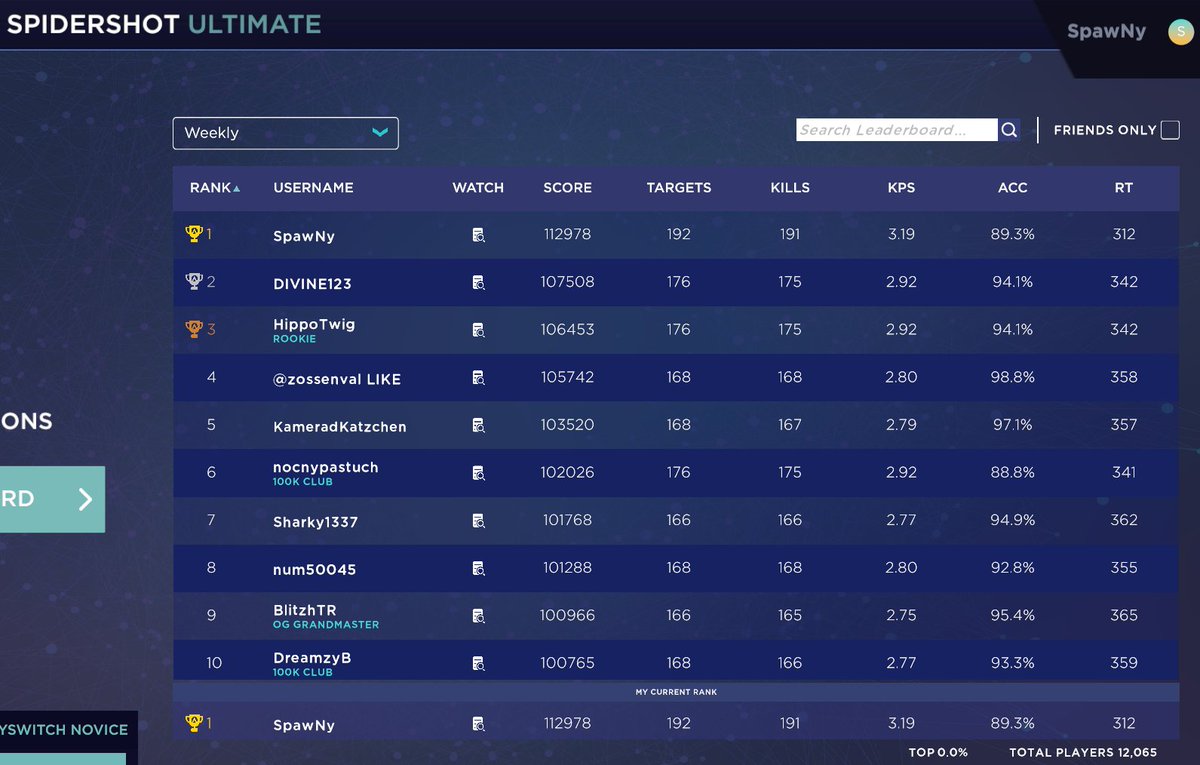
Task: Watch KameradKatzchen's replay
Action: (478, 425)
